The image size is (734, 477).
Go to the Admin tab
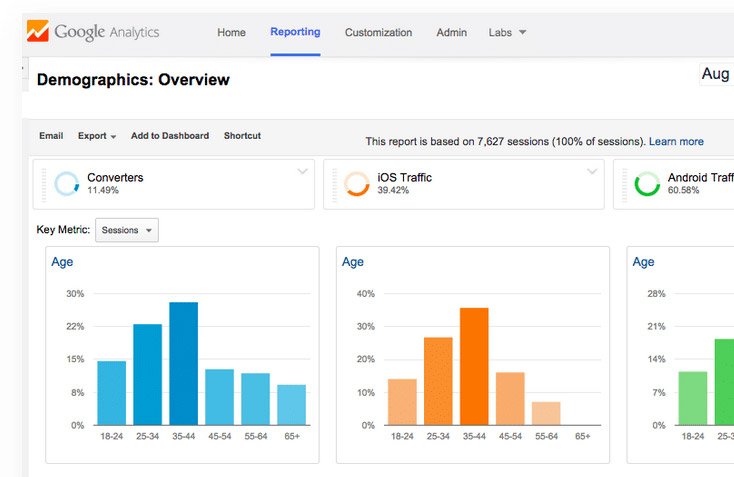tap(451, 32)
